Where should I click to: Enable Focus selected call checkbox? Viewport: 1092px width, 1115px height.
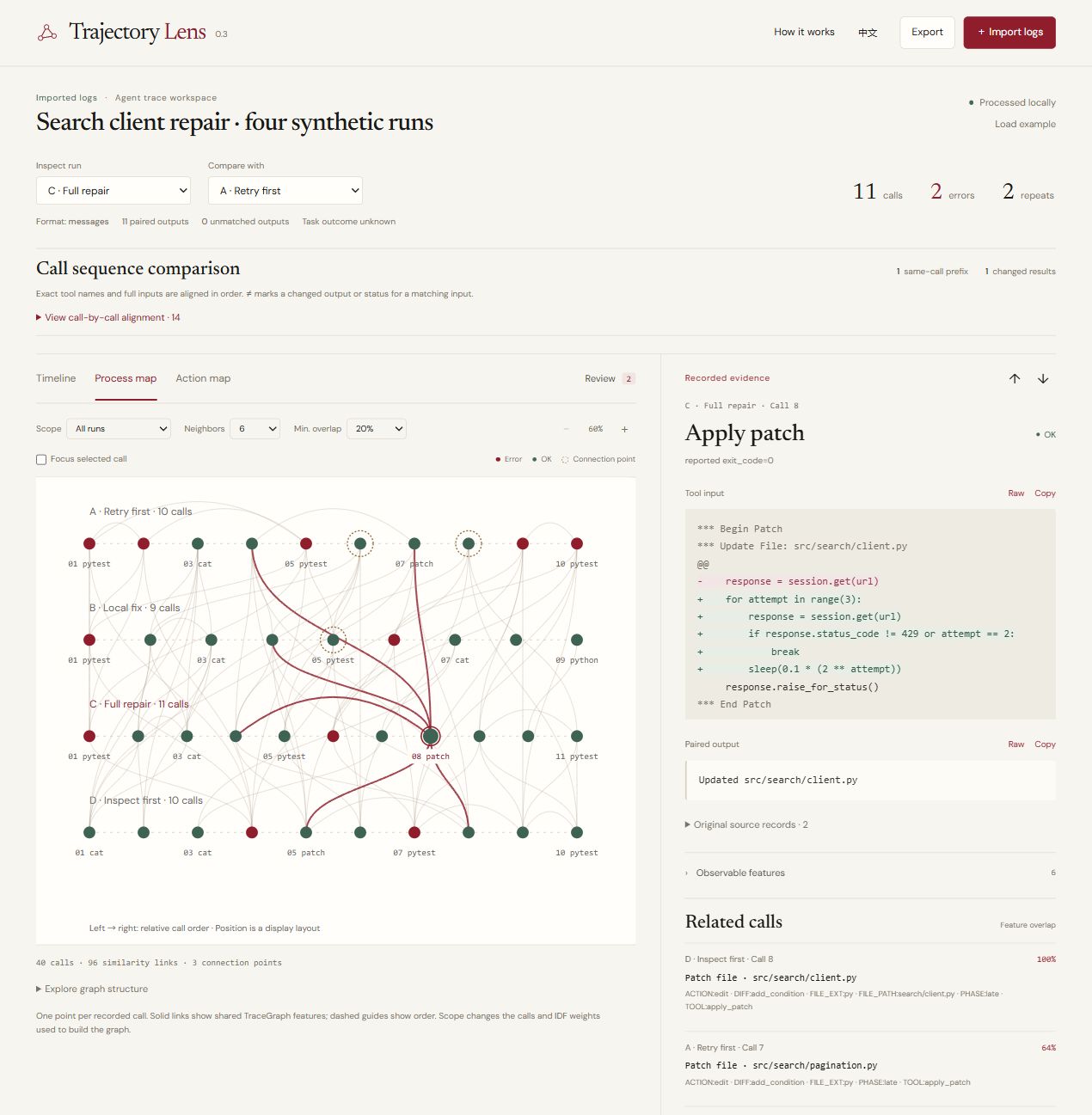click(x=41, y=459)
